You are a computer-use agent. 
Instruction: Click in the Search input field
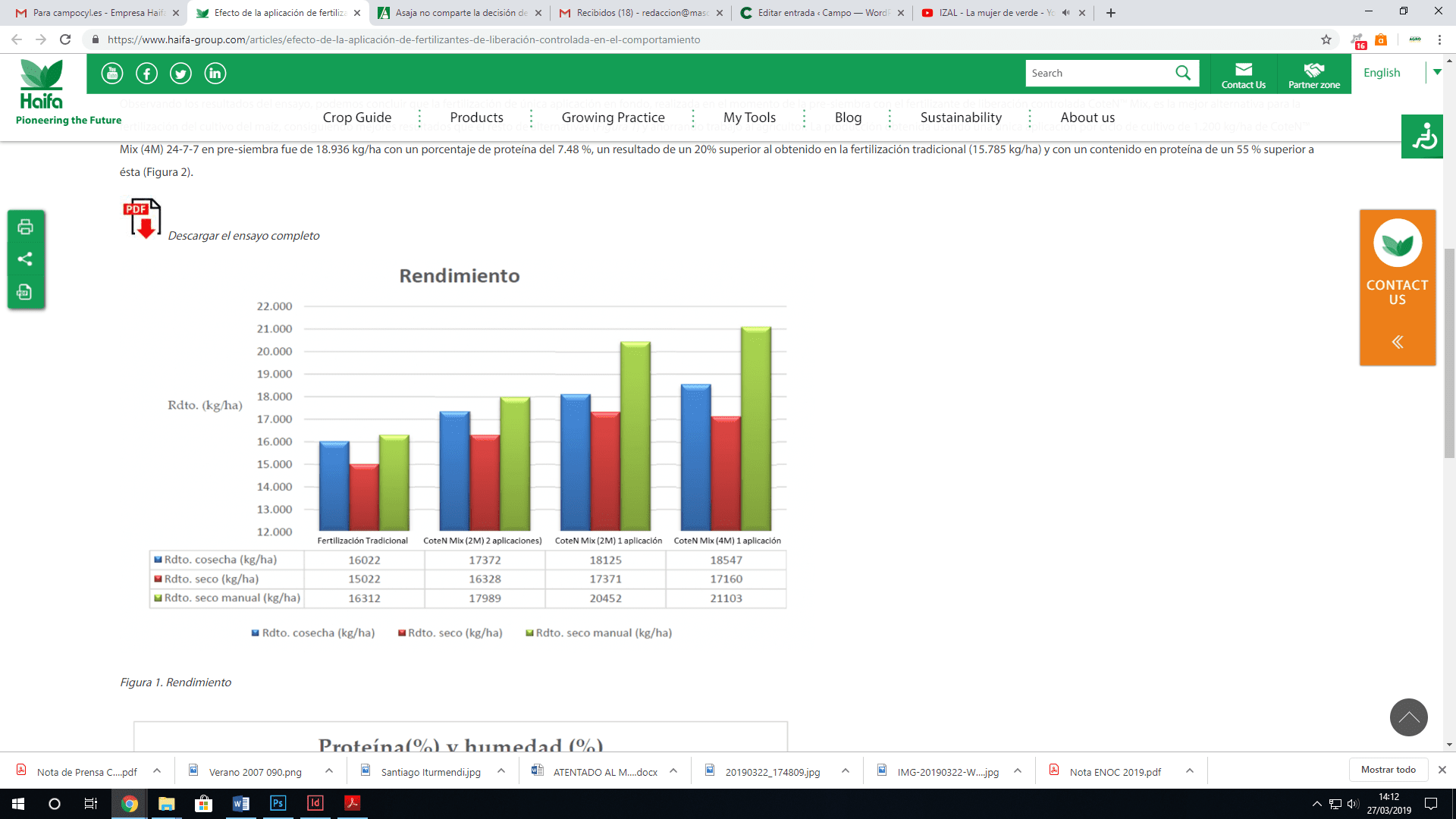coord(1096,73)
